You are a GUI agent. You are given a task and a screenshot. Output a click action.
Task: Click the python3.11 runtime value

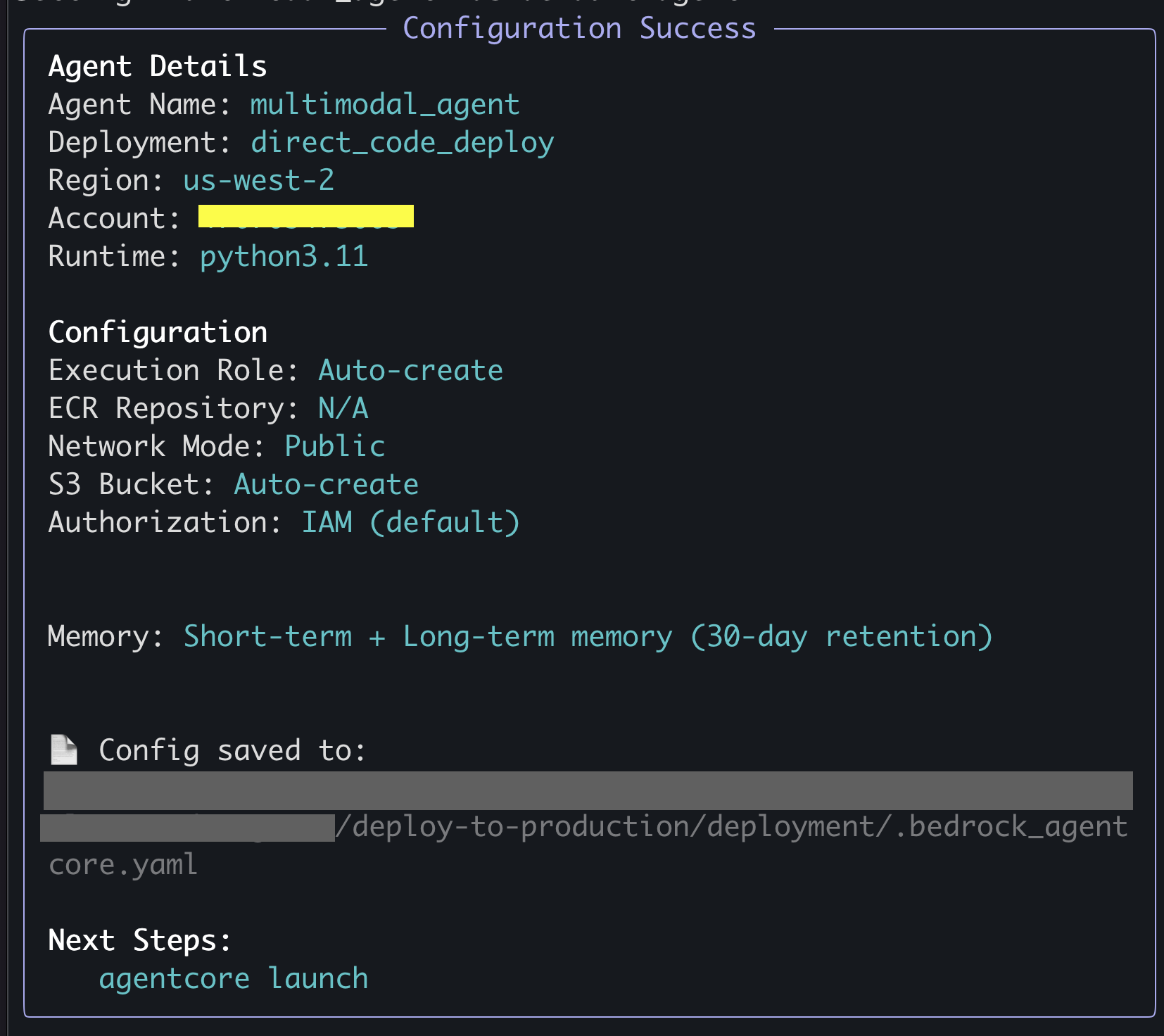(284, 256)
